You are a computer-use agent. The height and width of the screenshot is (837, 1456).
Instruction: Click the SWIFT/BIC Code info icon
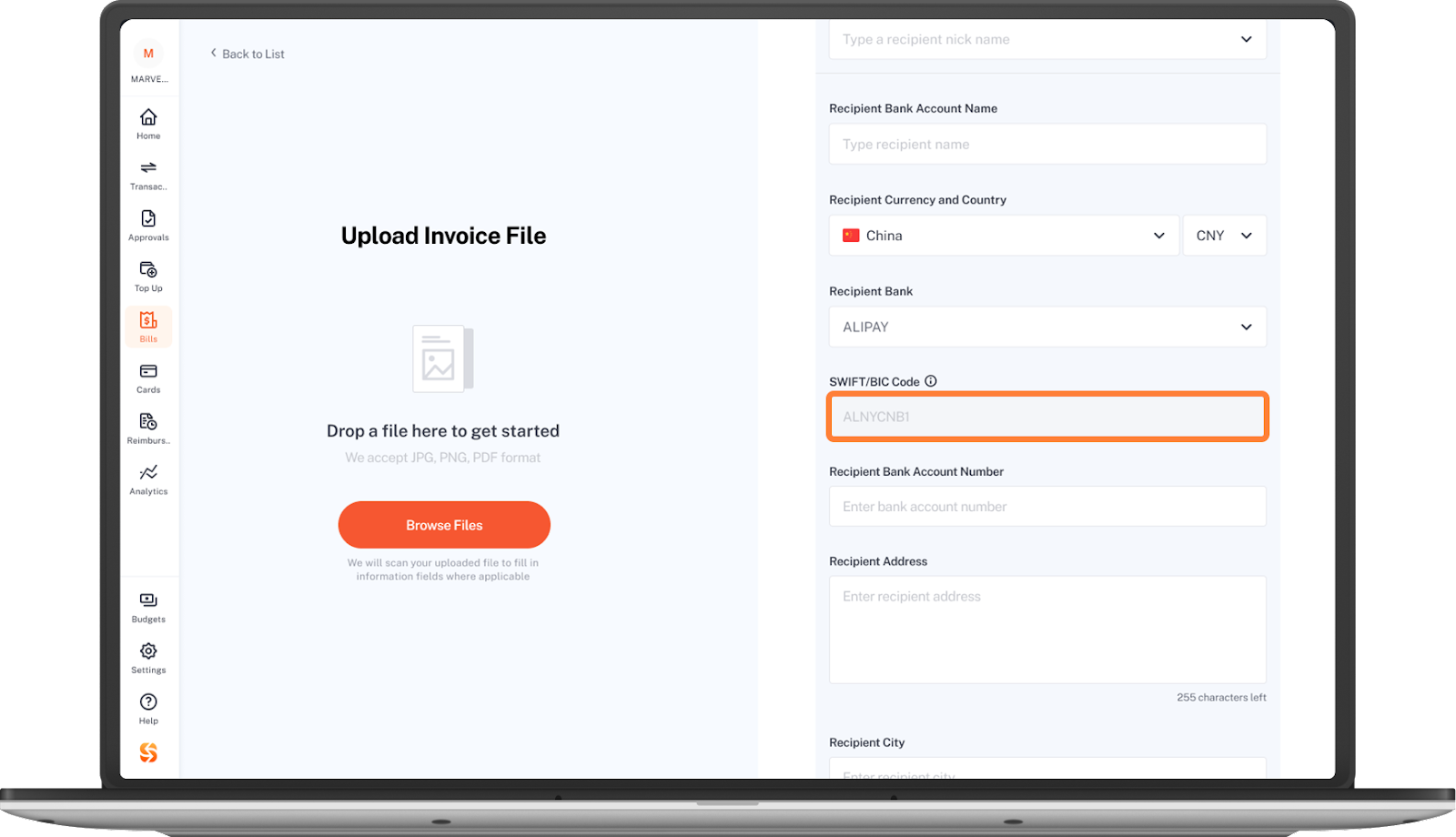[931, 381]
